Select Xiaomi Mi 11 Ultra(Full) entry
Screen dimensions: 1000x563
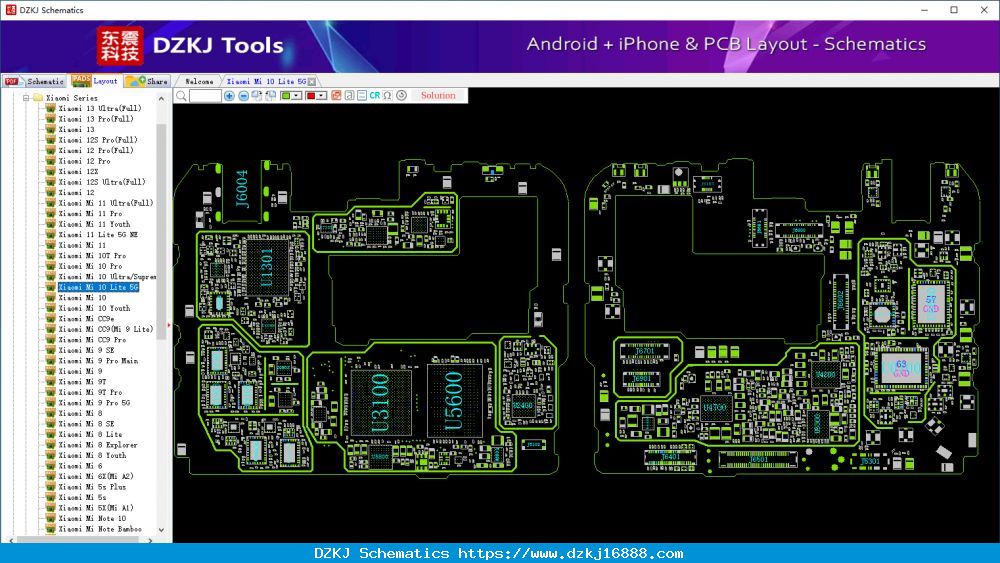click(106, 203)
